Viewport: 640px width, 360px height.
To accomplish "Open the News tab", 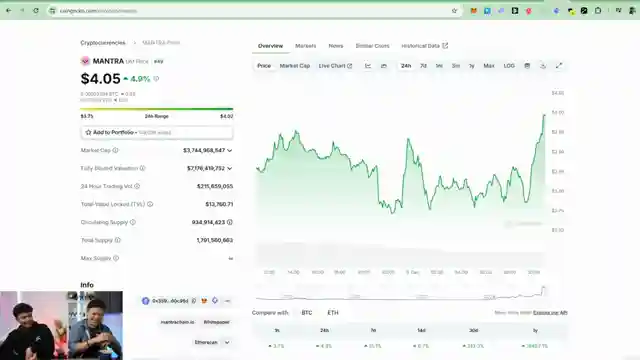I will coord(336,46).
